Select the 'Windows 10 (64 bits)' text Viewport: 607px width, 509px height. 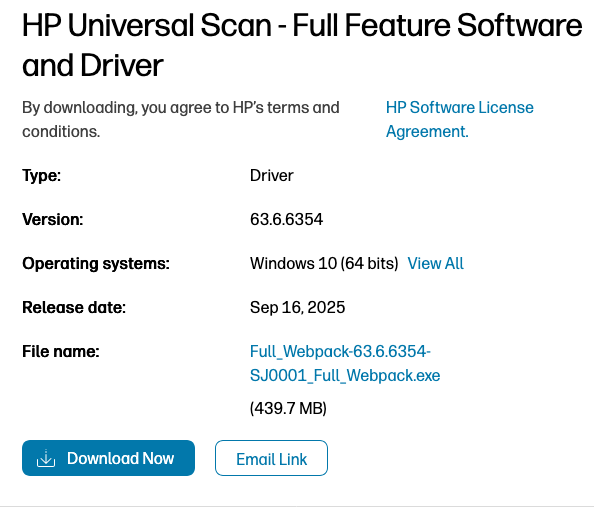click(x=324, y=264)
